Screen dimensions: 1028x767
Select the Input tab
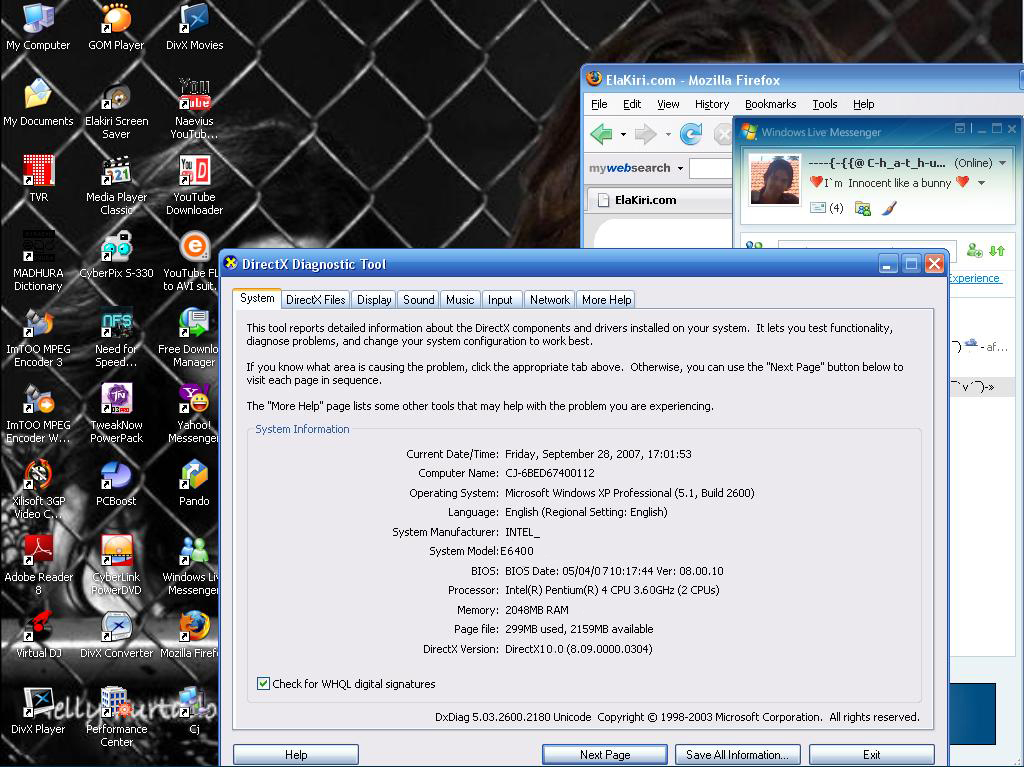click(500, 300)
